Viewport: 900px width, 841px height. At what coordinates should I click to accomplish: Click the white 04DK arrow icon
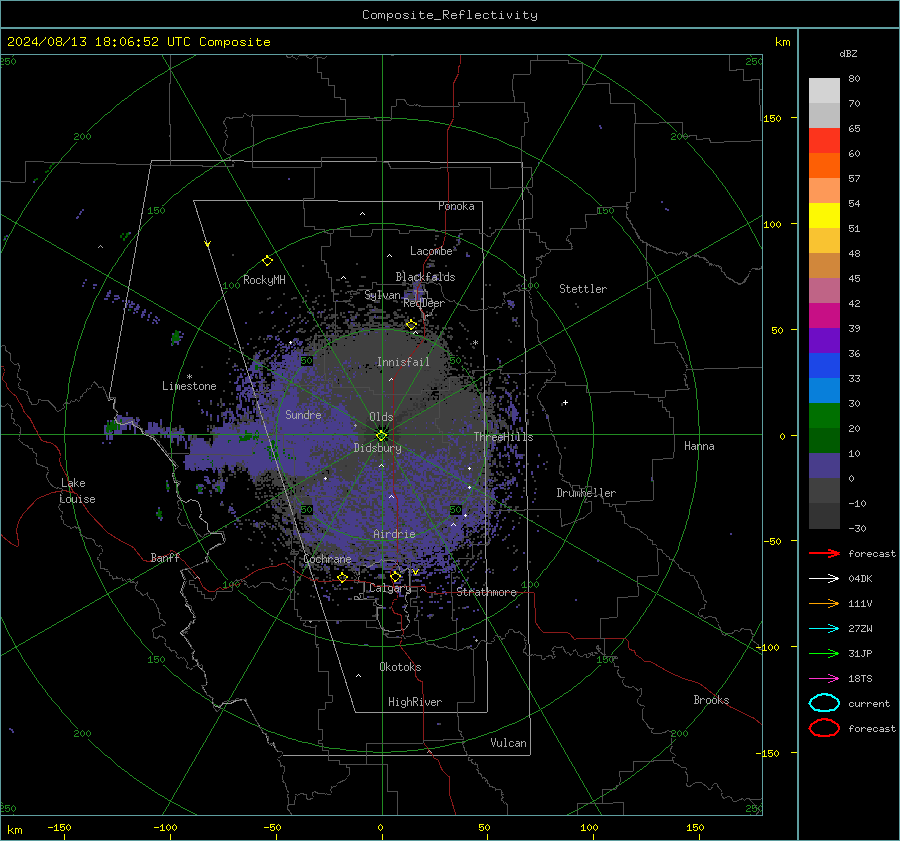[x=824, y=578]
